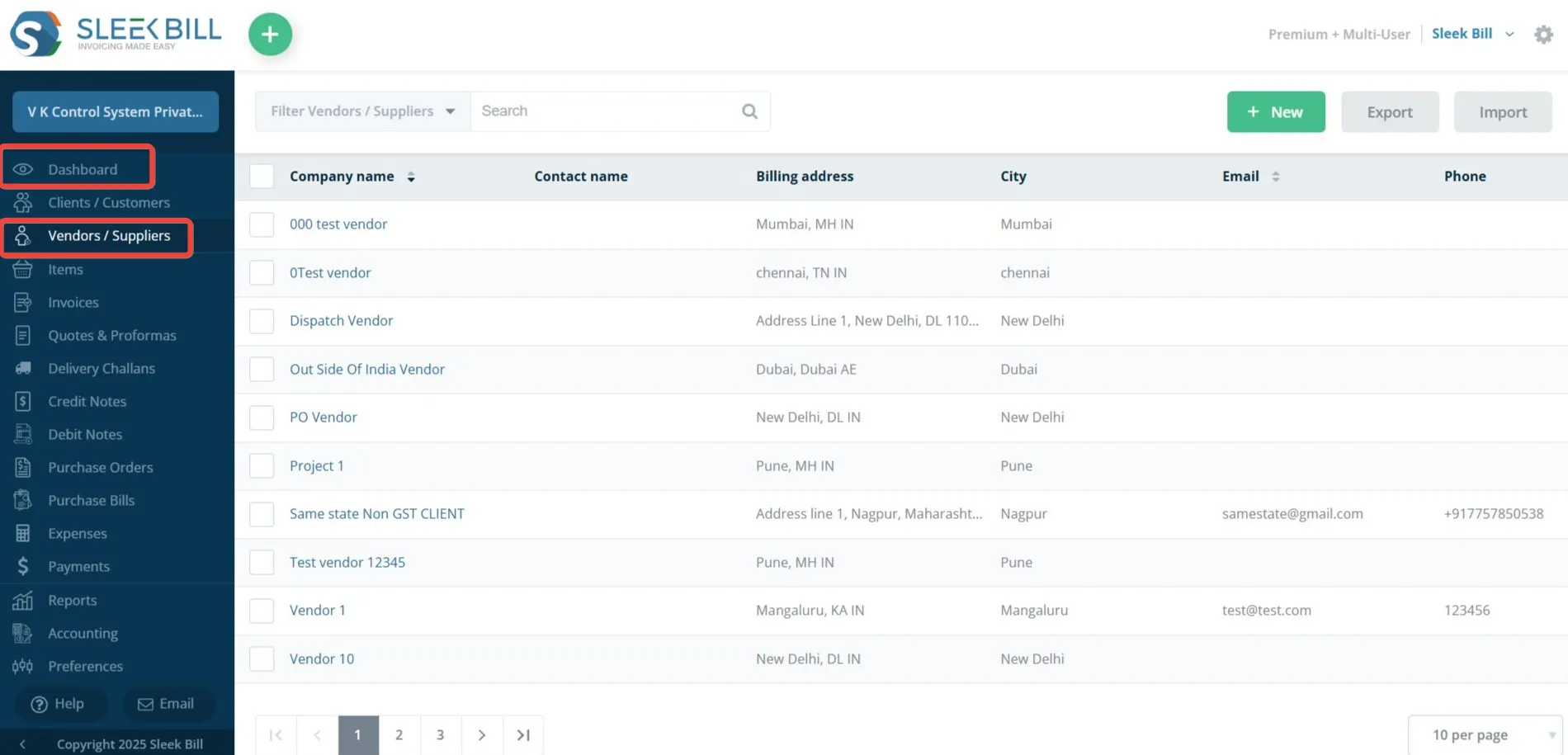Open Clients / Customers menu item
Viewport: 1568px width, 755px height.
click(109, 202)
